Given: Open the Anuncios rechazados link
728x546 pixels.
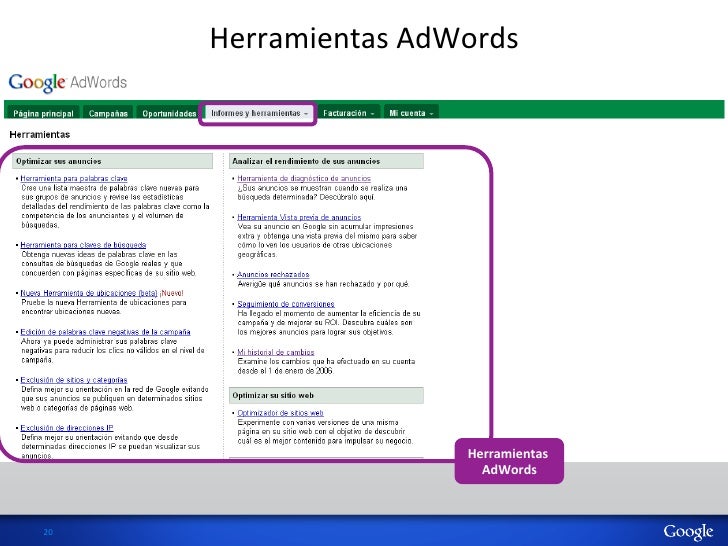Looking at the screenshot, I should coord(273,274).
